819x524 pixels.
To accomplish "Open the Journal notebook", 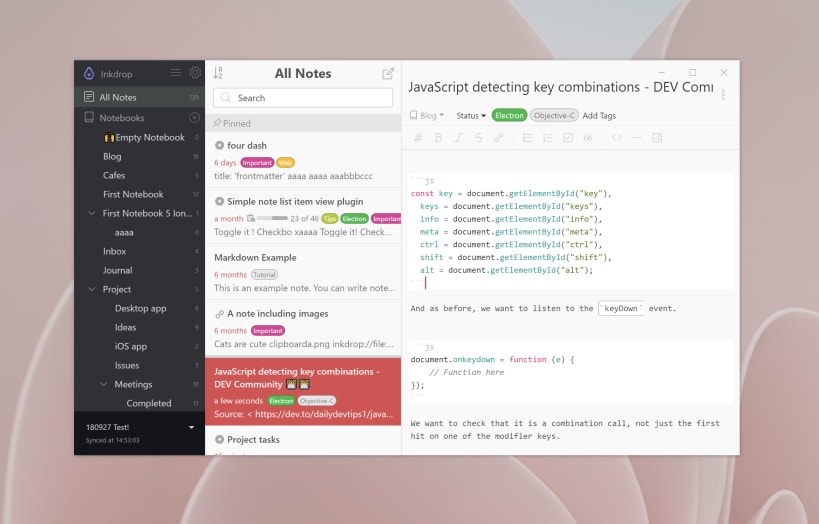I will [x=139, y=270].
